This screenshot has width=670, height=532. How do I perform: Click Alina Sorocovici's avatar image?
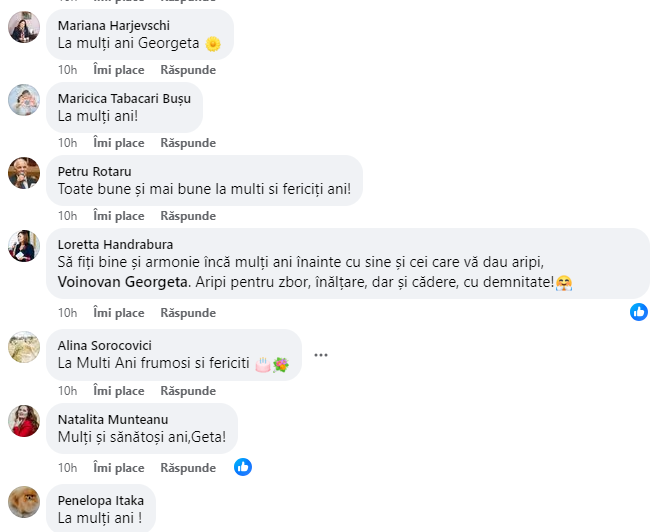(x=24, y=347)
